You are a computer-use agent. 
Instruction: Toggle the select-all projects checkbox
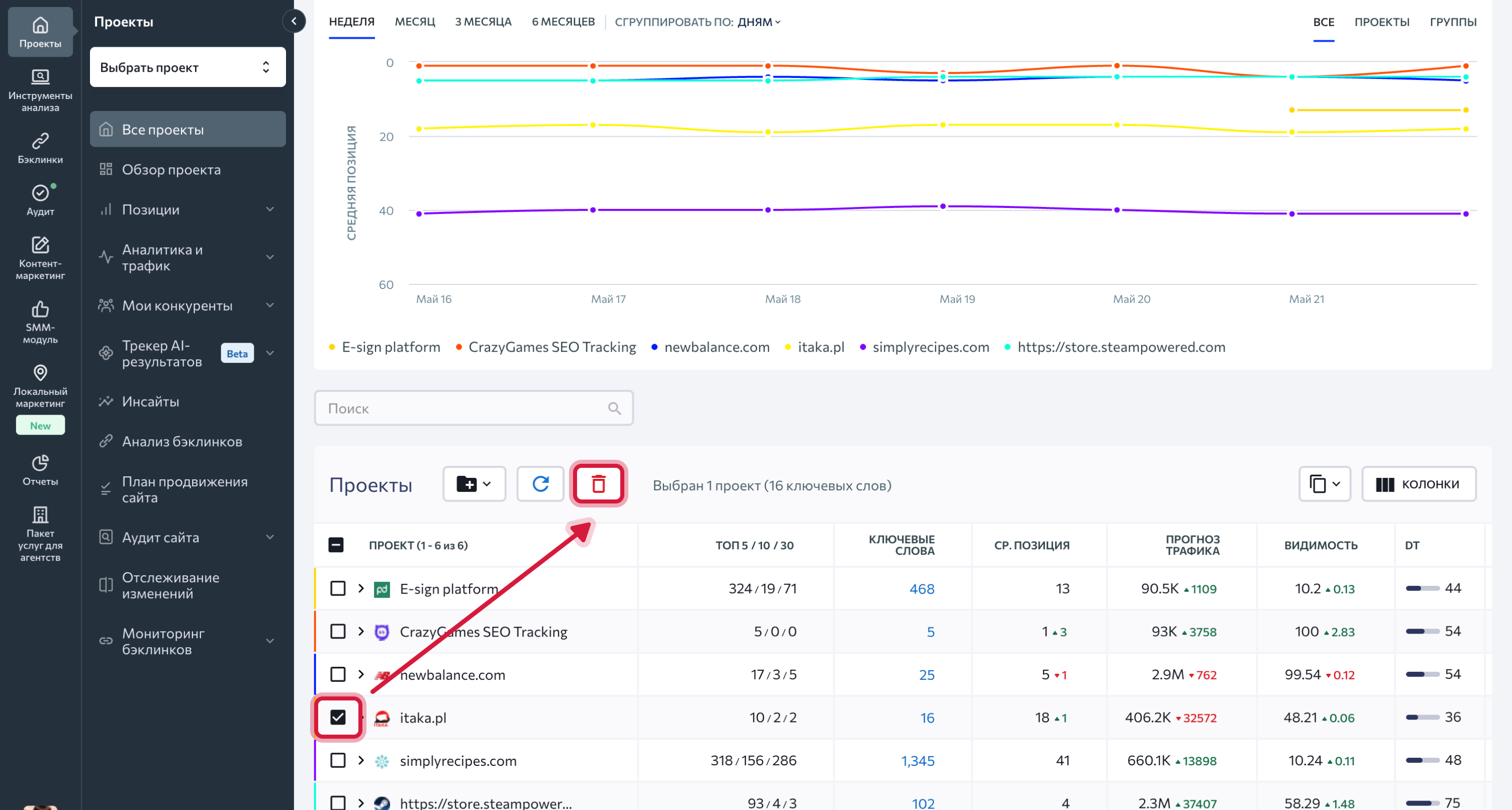pos(336,545)
